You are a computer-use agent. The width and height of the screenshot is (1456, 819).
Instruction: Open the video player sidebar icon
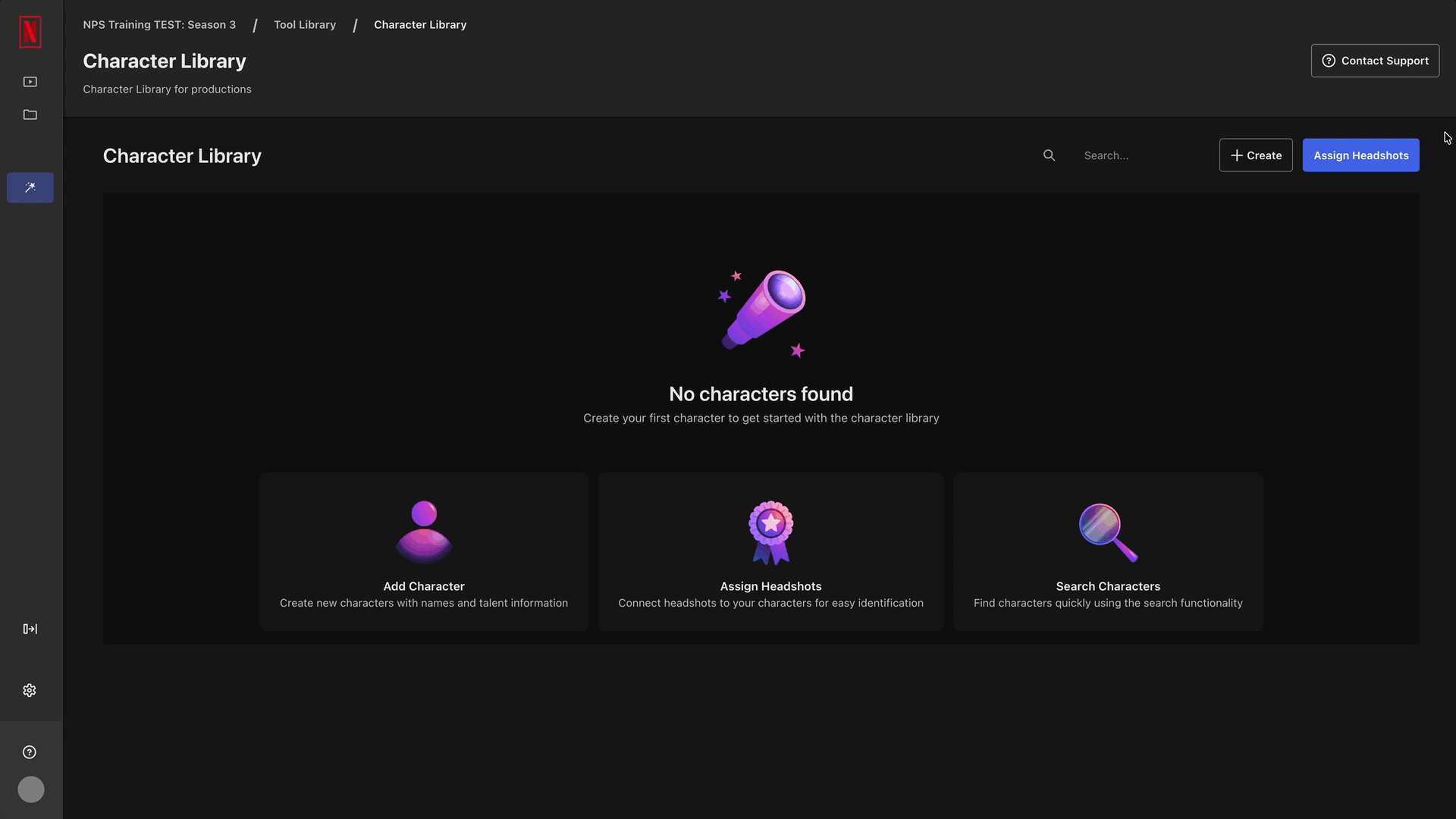coord(30,82)
